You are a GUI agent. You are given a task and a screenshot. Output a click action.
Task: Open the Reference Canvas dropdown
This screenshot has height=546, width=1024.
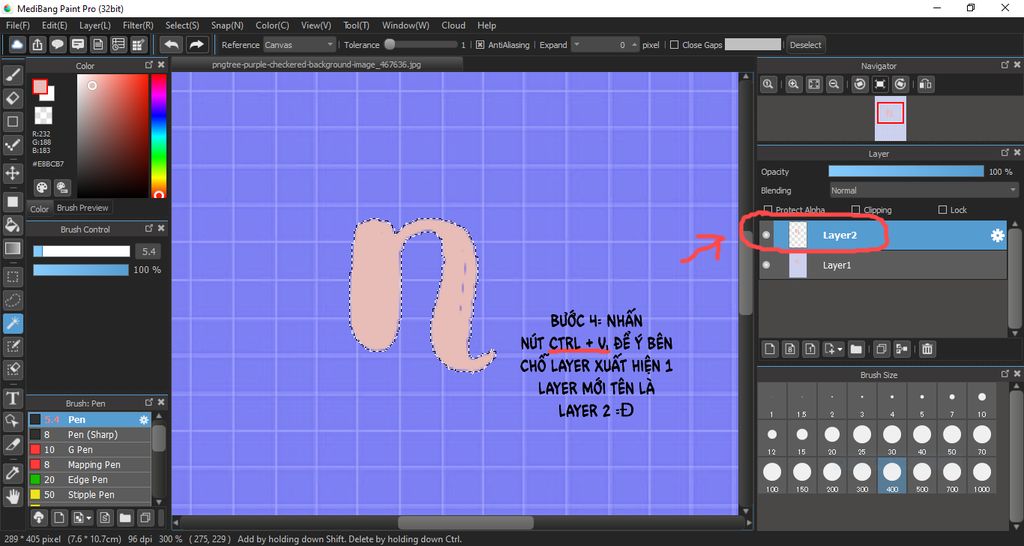coord(300,45)
